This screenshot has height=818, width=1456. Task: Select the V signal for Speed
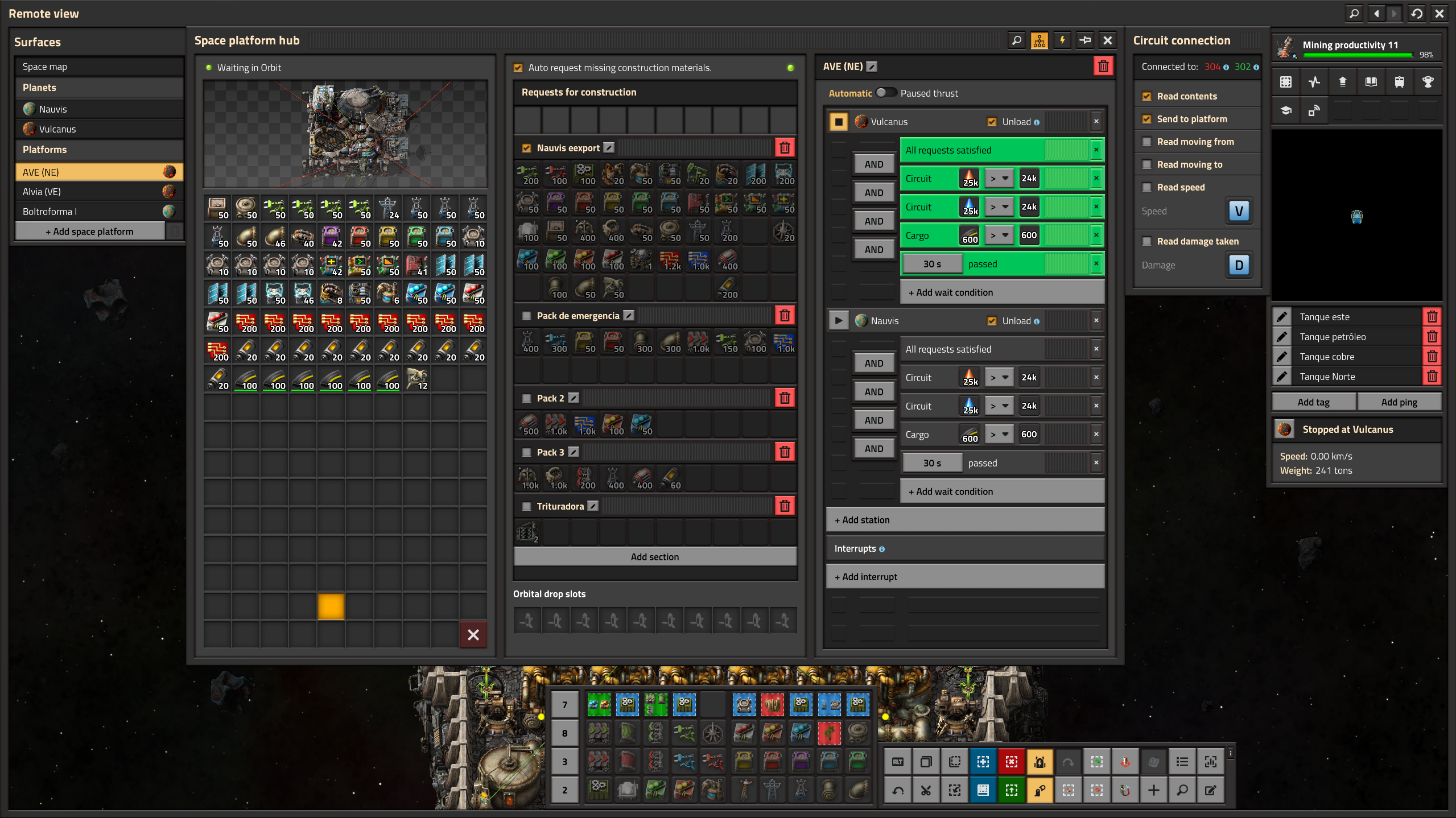point(1239,211)
